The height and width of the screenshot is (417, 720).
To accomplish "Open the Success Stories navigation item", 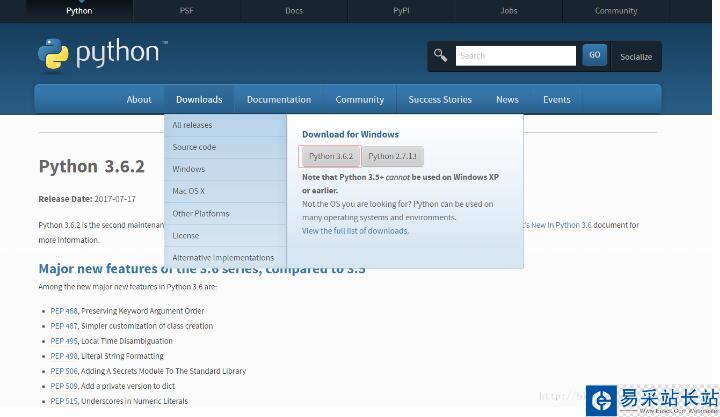I will tap(440, 100).
